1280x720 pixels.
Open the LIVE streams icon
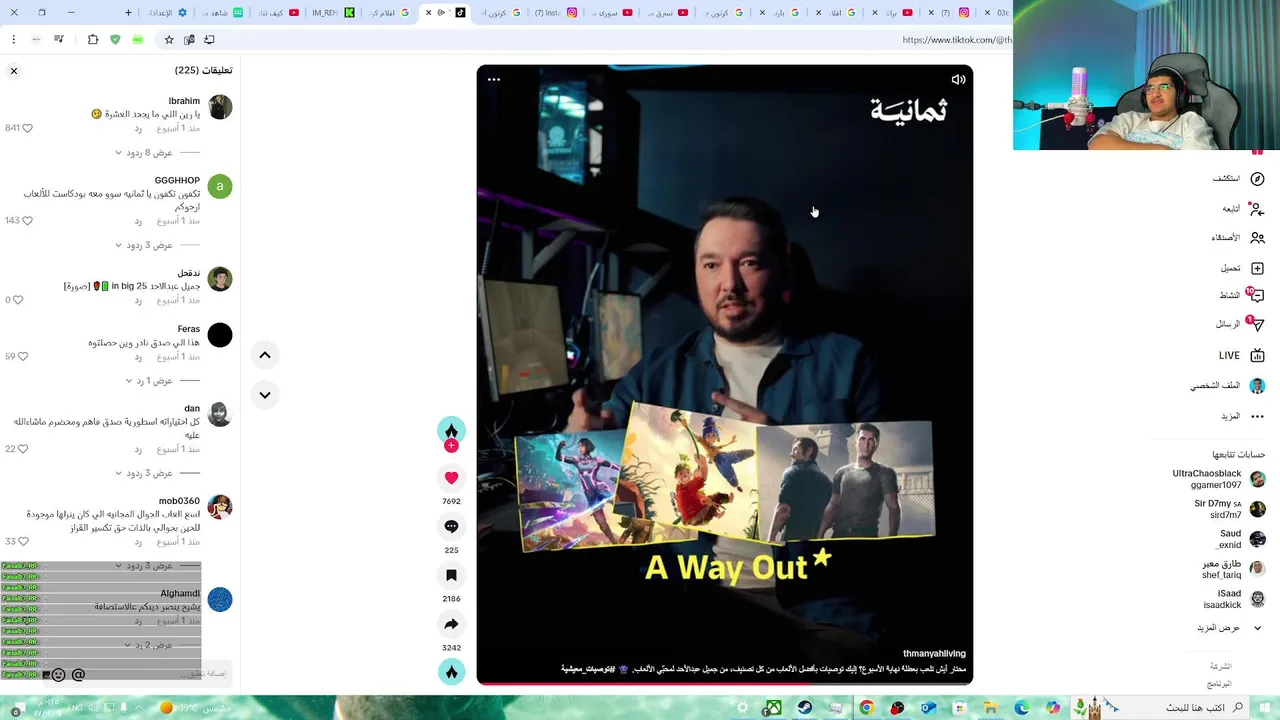pyautogui.click(x=1257, y=355)
